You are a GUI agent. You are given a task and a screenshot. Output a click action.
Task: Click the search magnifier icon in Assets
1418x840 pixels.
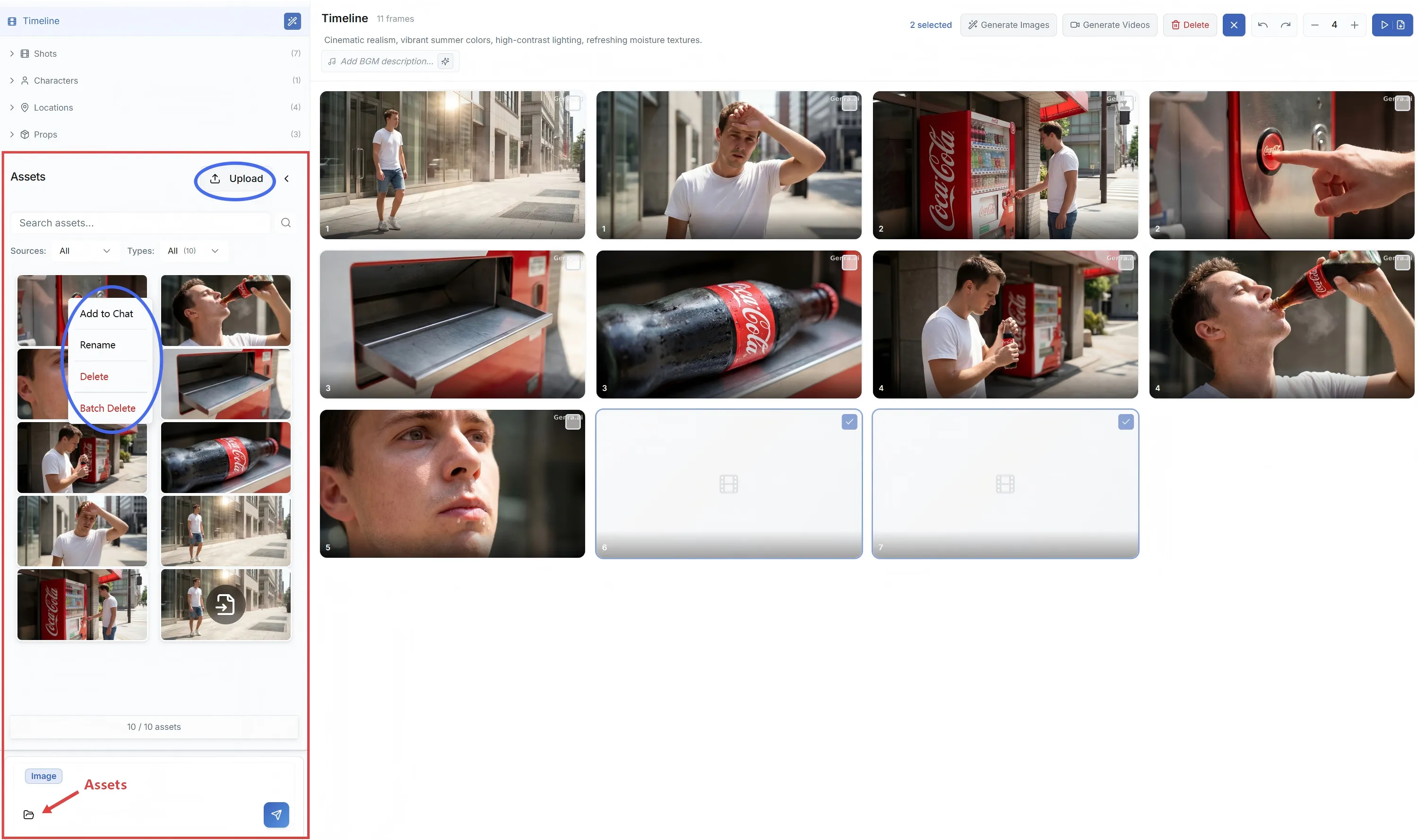[x=286, y=223]
